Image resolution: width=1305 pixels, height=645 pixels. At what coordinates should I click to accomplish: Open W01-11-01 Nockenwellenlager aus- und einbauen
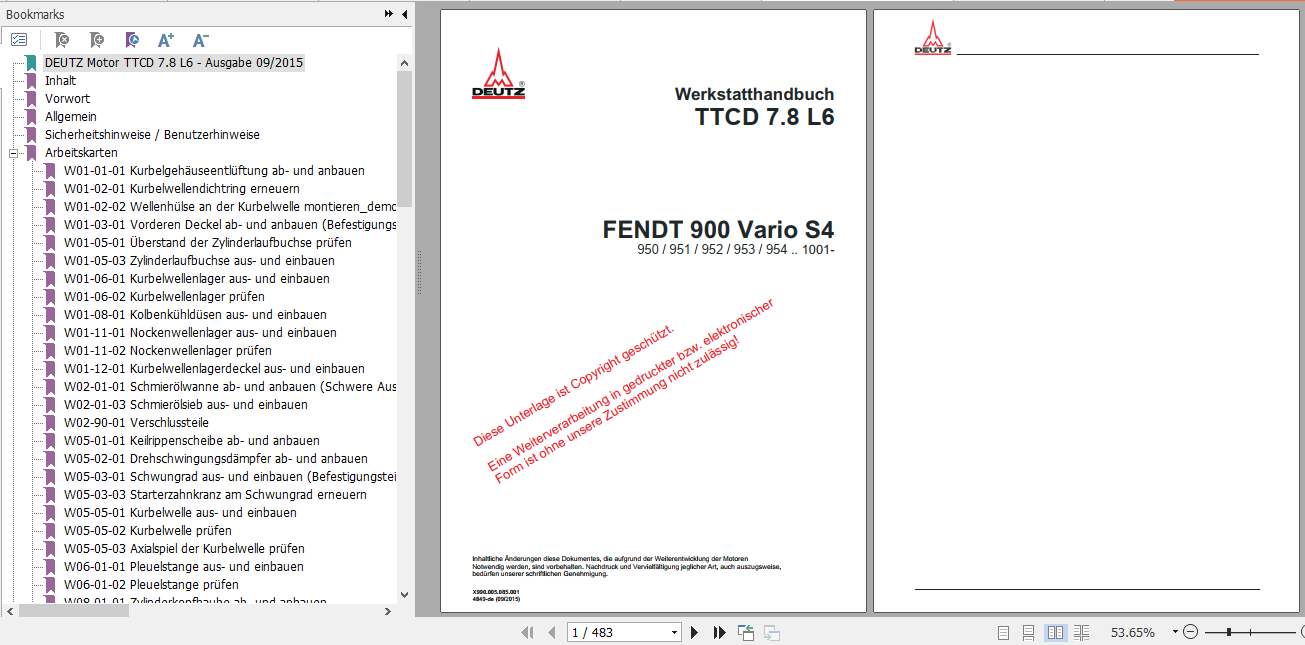point(200,332)
